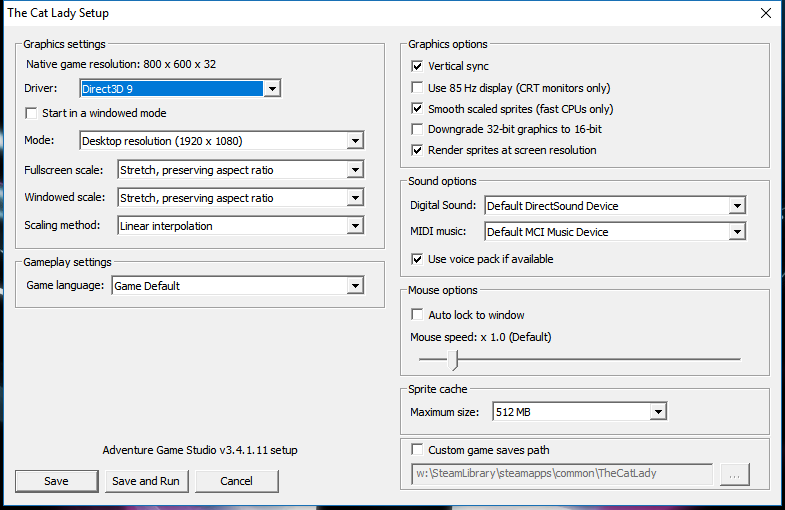Enable Use 85 Hz display option
This screenshot has height=510, width=785.
point(417,88)
